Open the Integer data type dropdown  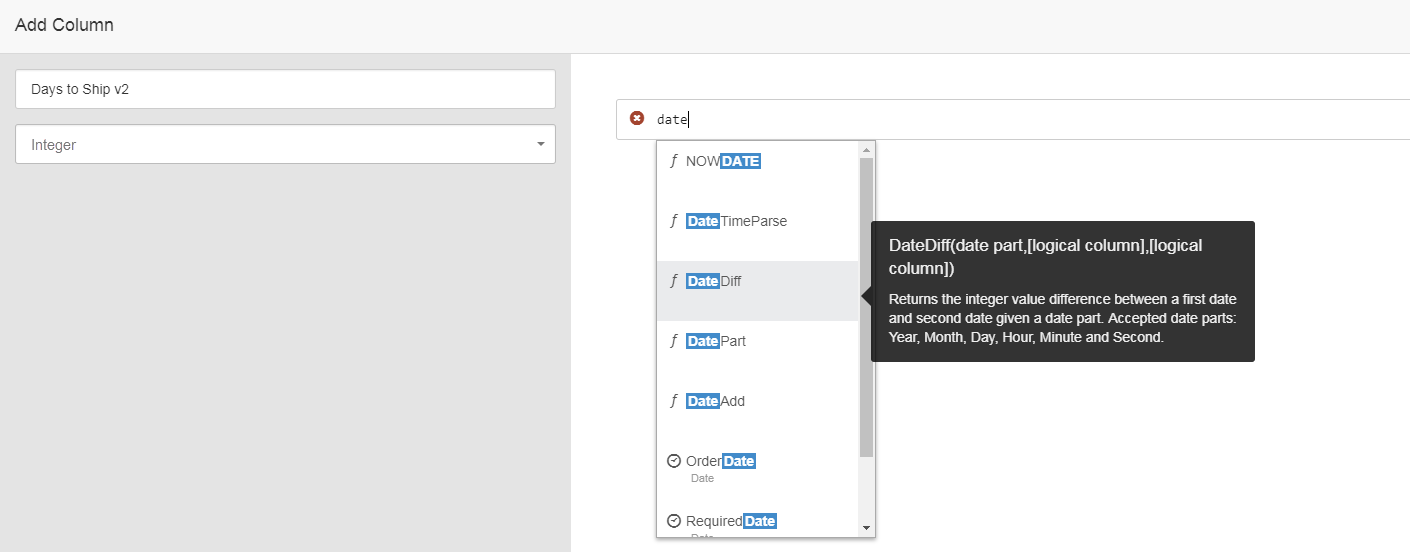(x=285, y=145)
